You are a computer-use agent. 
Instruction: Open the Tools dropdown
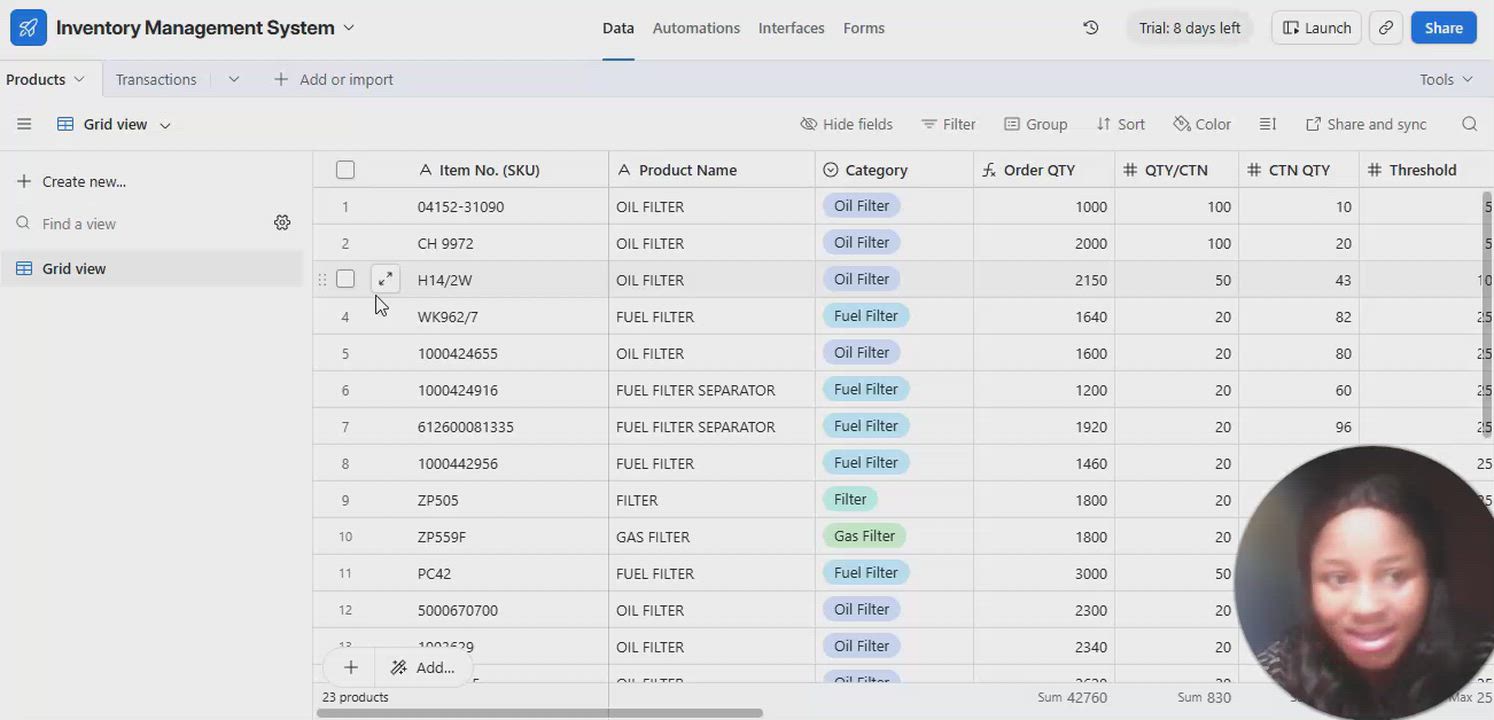(1446, 79)
